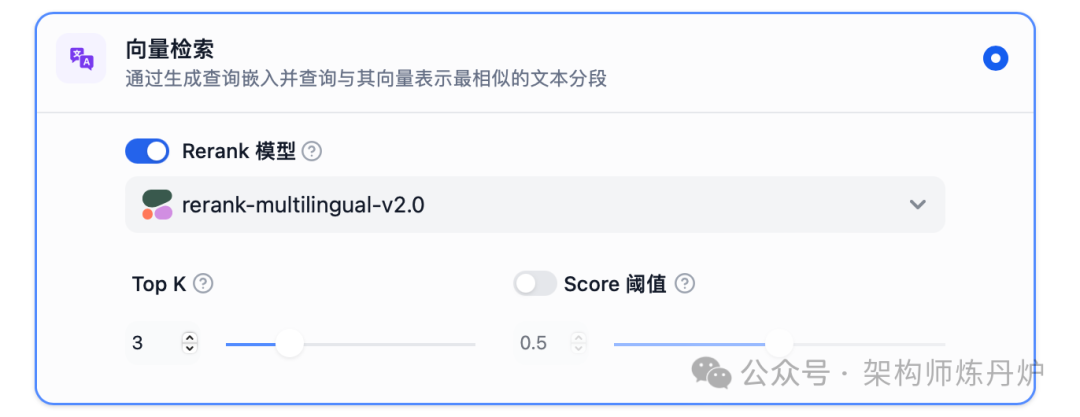This screenshot has width=1080, height=417.
Task: Disable the Rerank 模型 toggle
Action: 147,151
